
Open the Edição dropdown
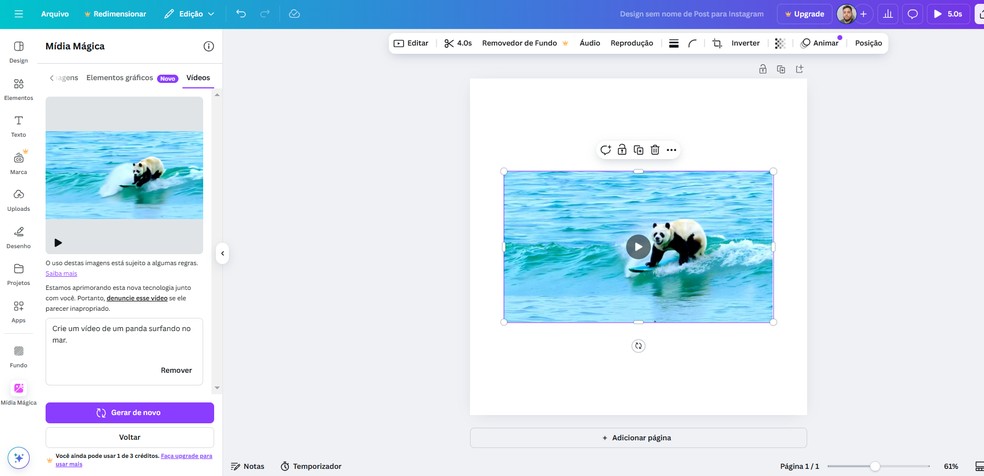[x=189, y=14]
